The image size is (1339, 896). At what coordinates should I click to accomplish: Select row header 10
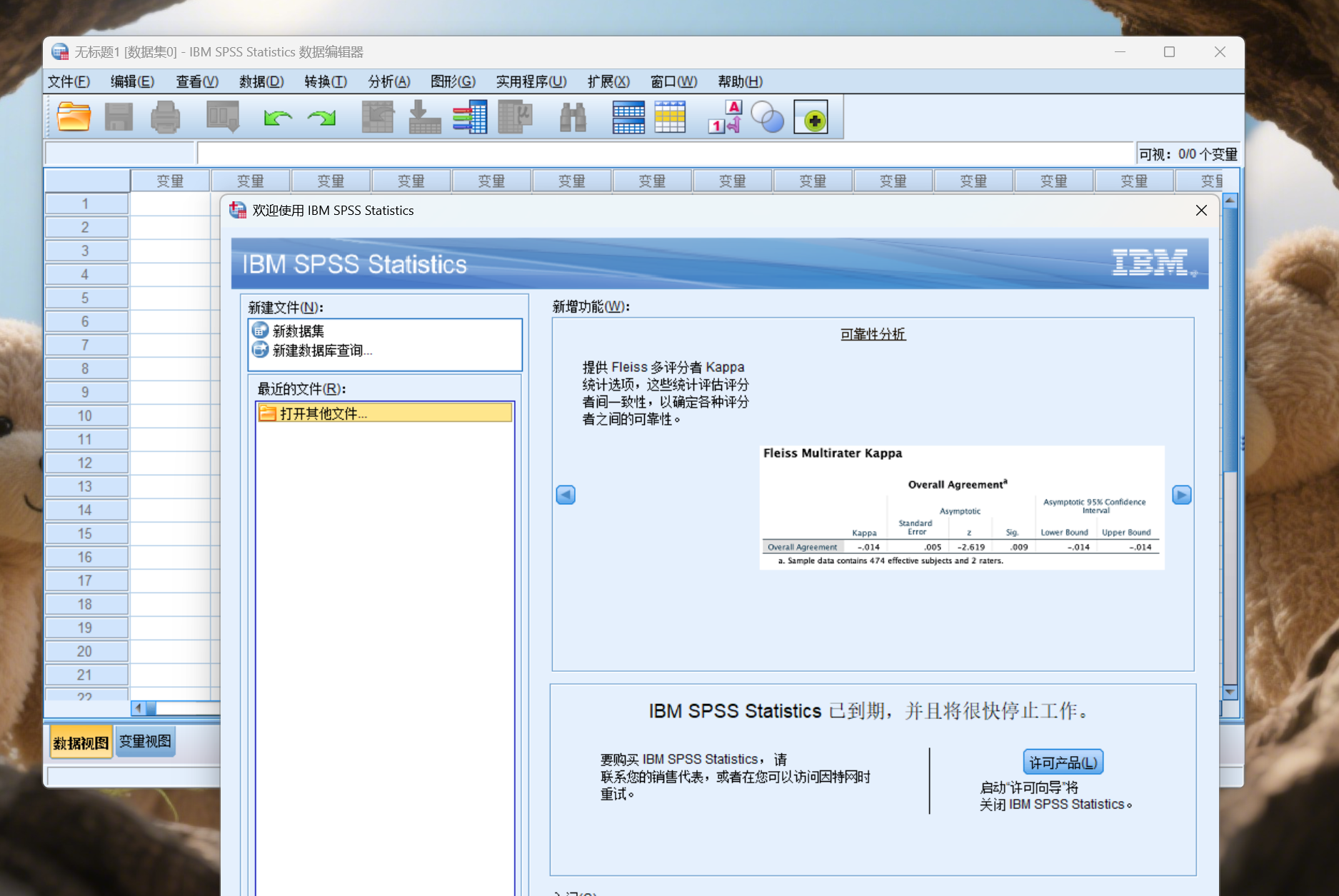pos(86,416)
